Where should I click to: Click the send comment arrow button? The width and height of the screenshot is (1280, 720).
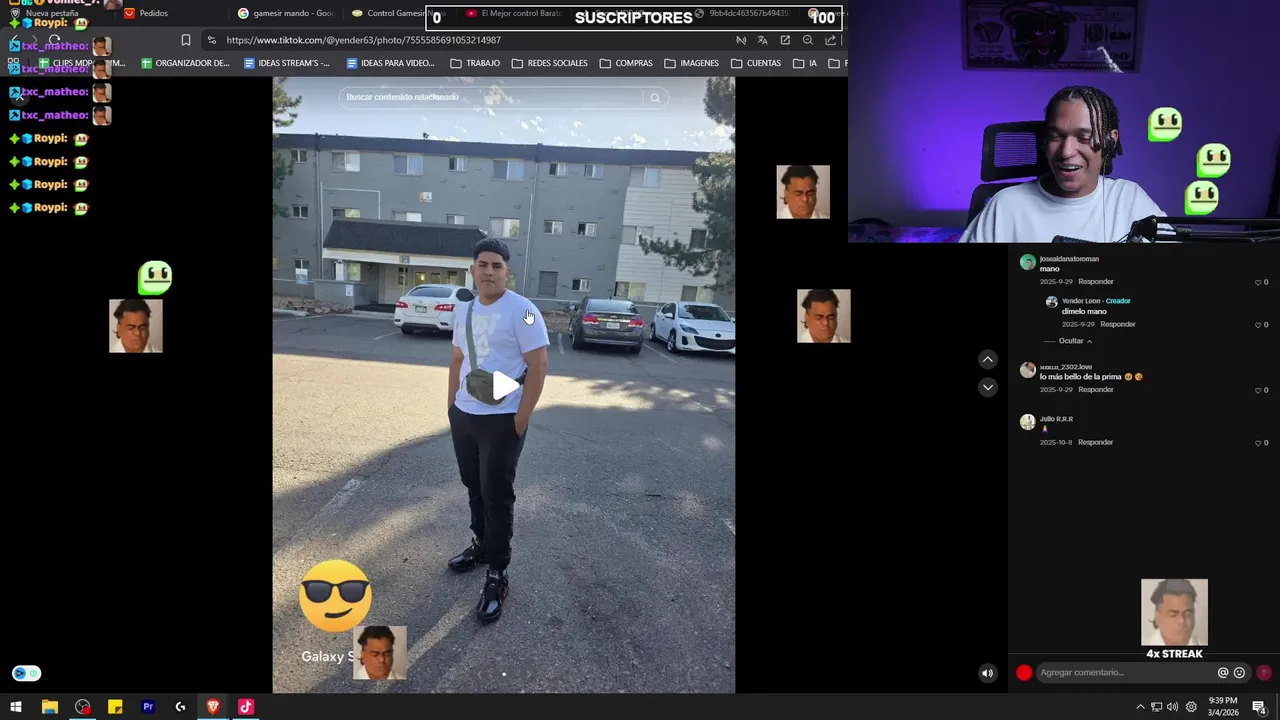tap(1264, 673)
